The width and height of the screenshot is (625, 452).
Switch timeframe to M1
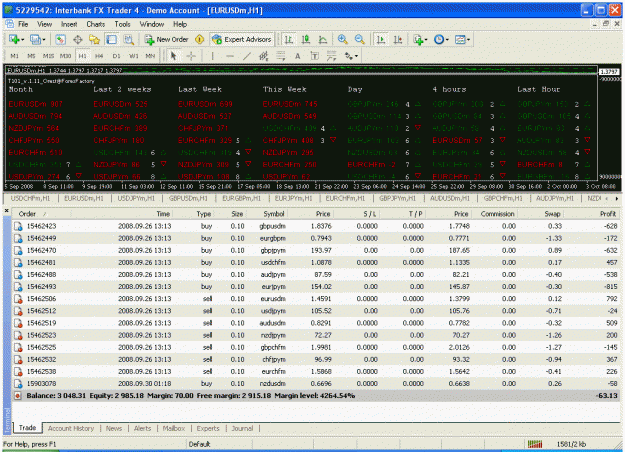pyautogui.click(x=14, y=56)
